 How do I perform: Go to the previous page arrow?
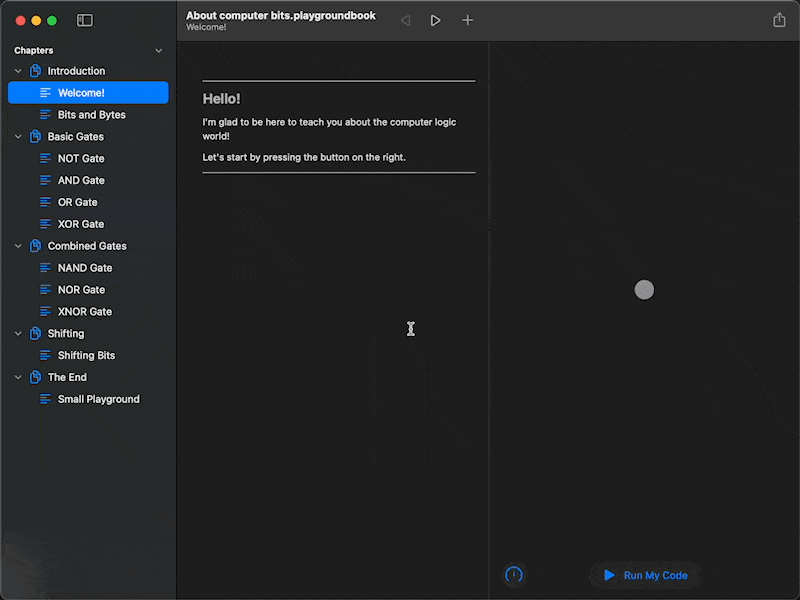pyautogui.click(x=406, y=20)
